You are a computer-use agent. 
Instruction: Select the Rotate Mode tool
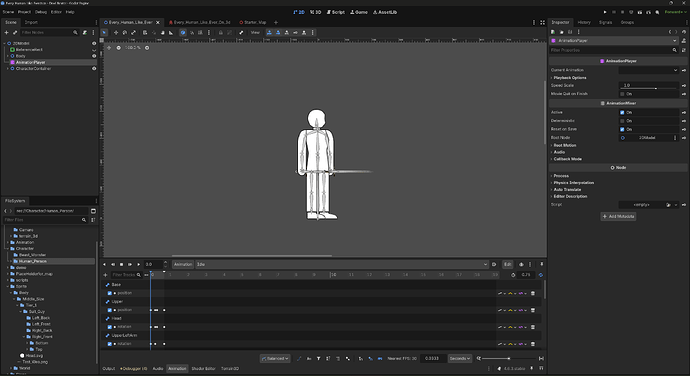coord(125,33)
